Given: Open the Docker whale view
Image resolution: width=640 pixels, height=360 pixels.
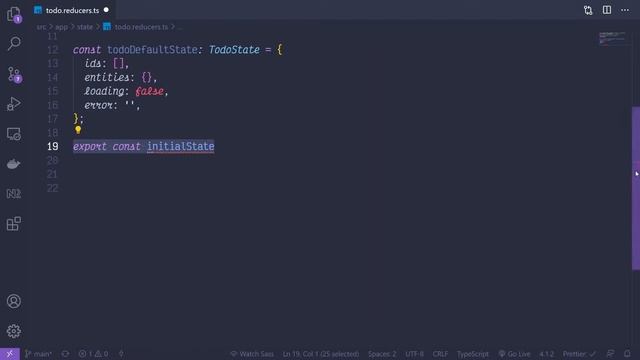Looking at the screenshot, I should [13, 164].
